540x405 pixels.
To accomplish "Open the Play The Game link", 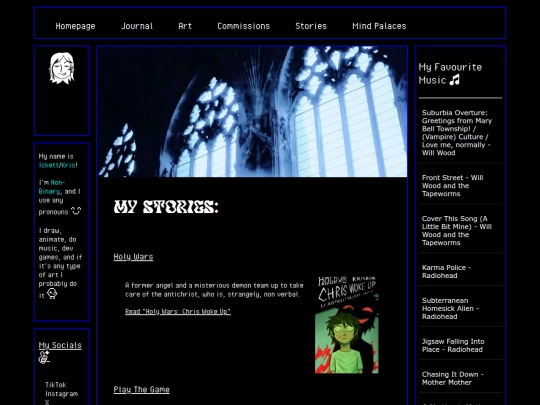I will point(142,390).
